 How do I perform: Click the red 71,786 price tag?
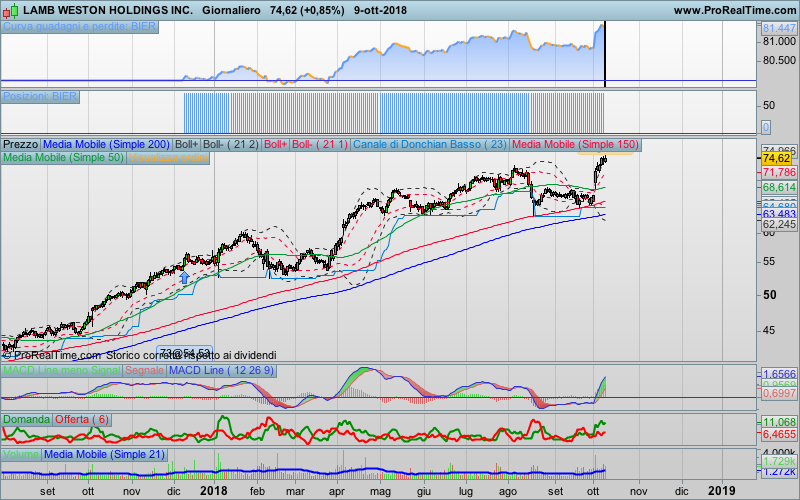[779, 172]
